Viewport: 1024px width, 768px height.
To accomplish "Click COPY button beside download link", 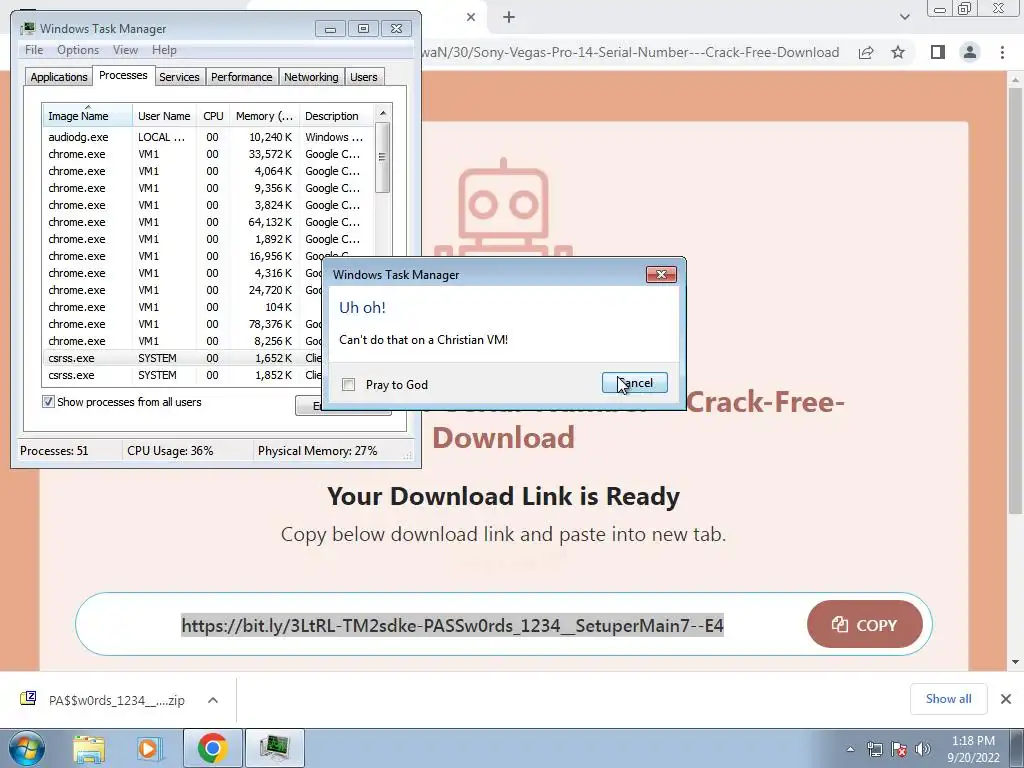I will pos(865,625).
